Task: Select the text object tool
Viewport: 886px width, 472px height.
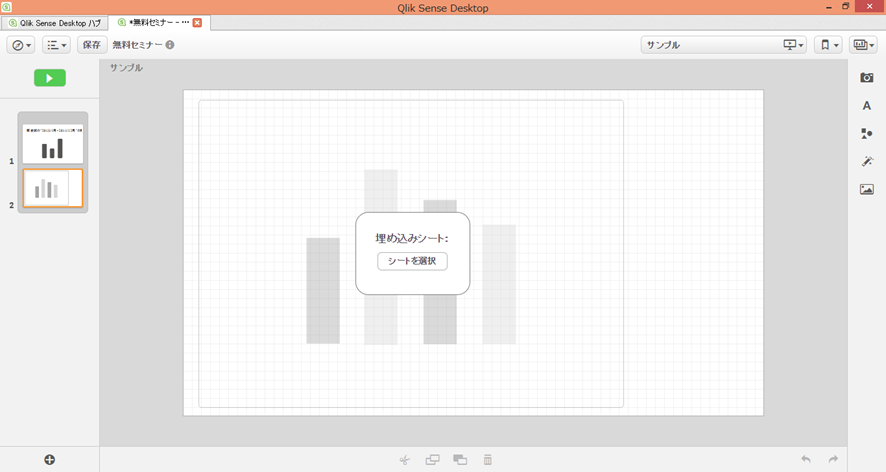Action: (866, 105)
